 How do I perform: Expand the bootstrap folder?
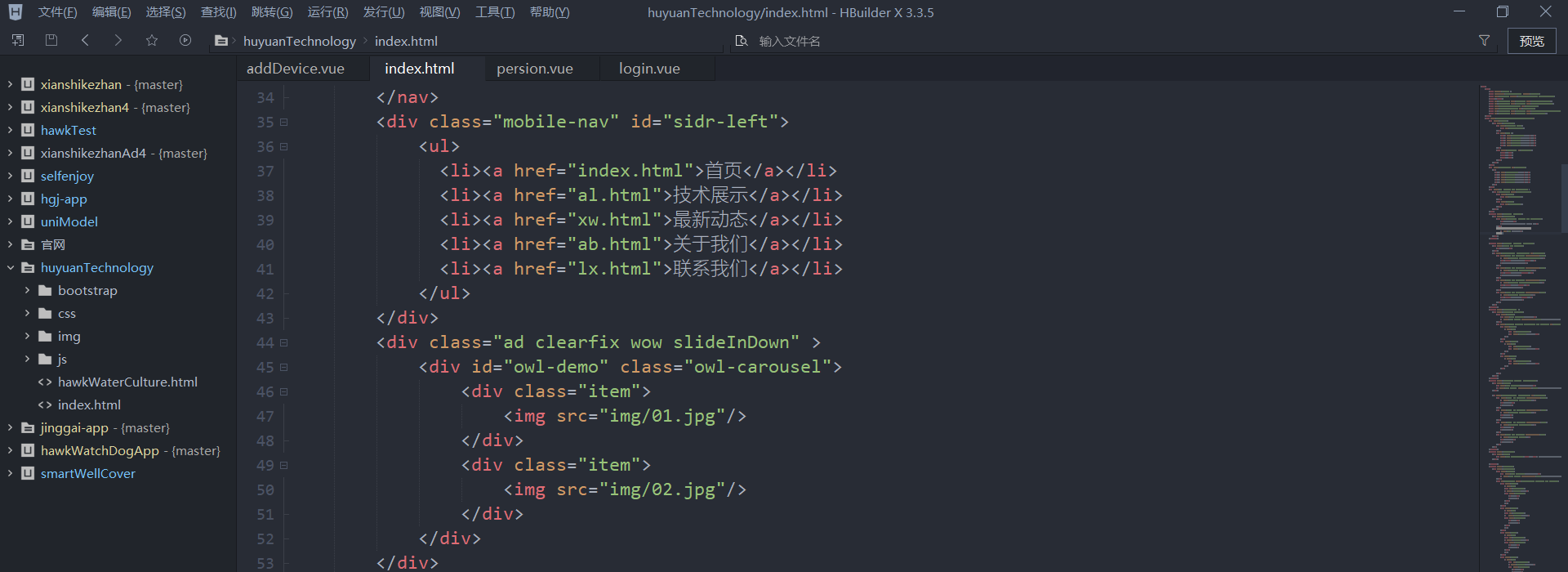(x=27, y=290)
